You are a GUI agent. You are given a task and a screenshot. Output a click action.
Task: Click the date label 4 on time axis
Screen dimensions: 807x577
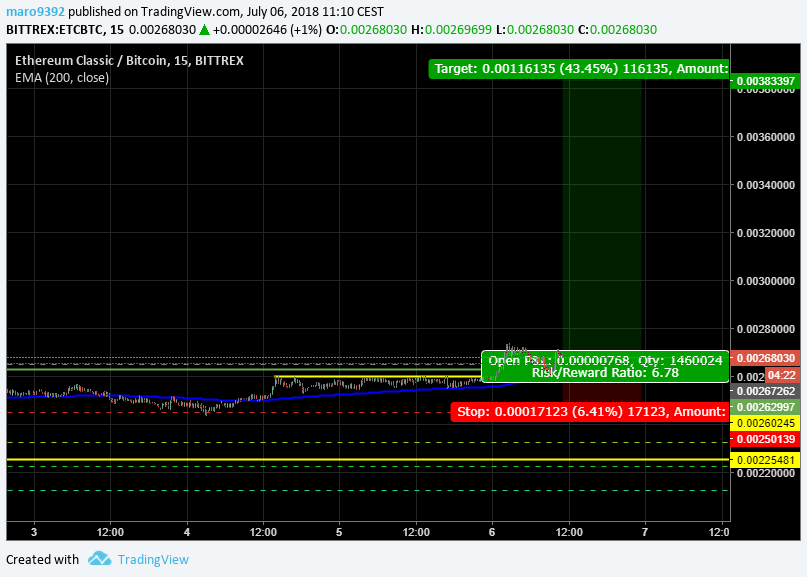click(187, 532)
